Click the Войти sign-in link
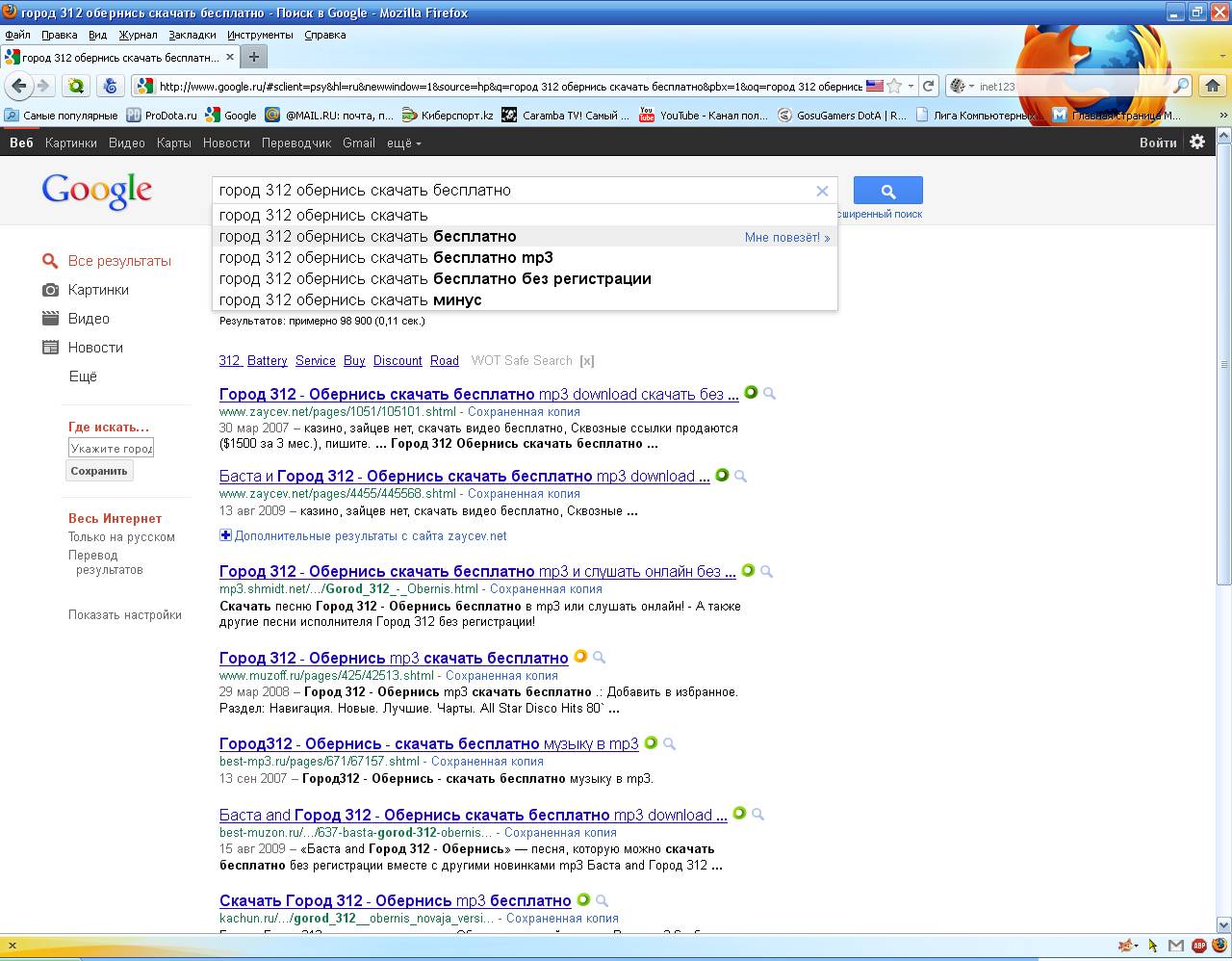Image resolution: width=1232 pixels, height=961 pixels. 1158,143
